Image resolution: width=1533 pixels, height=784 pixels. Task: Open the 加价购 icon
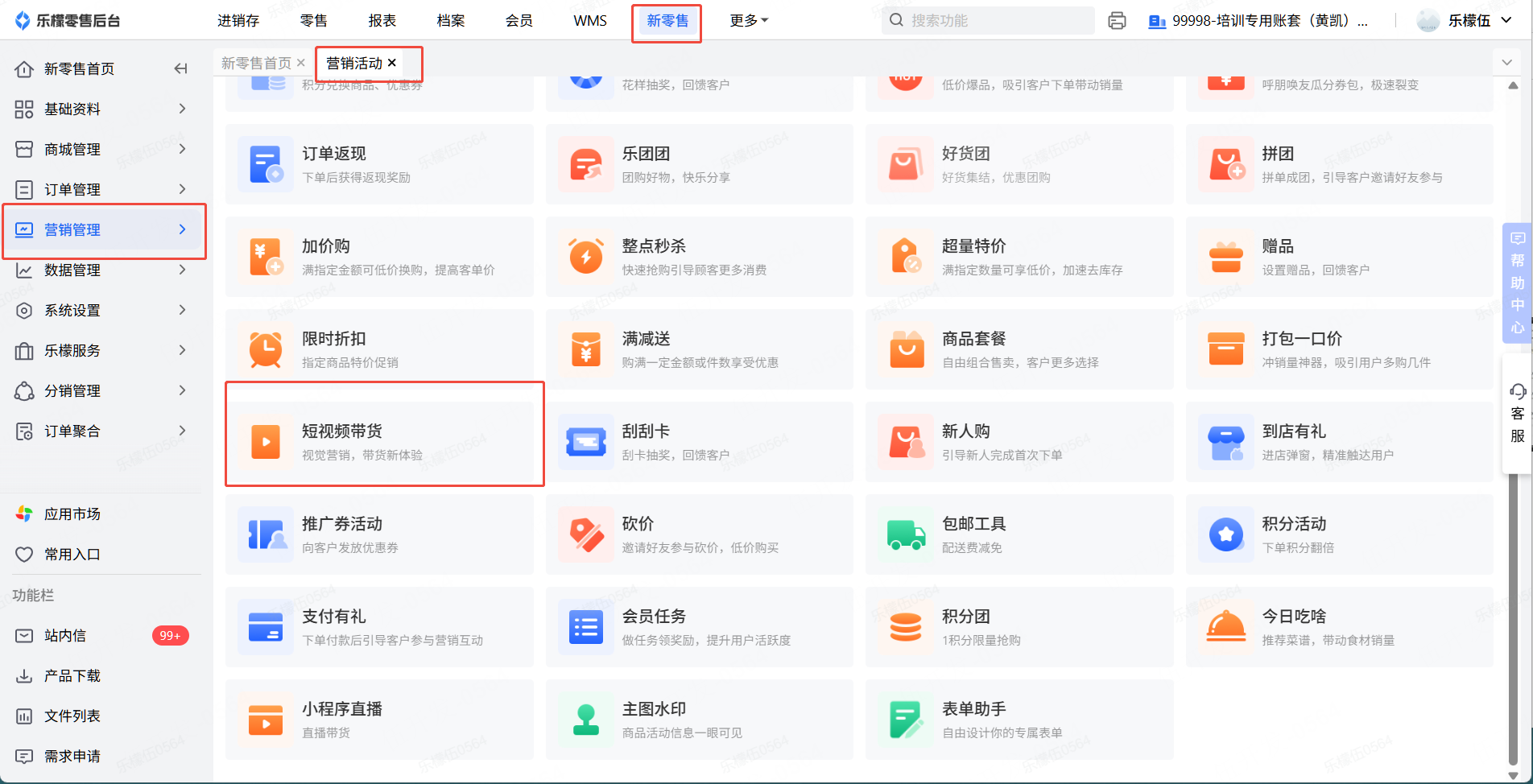265,257
